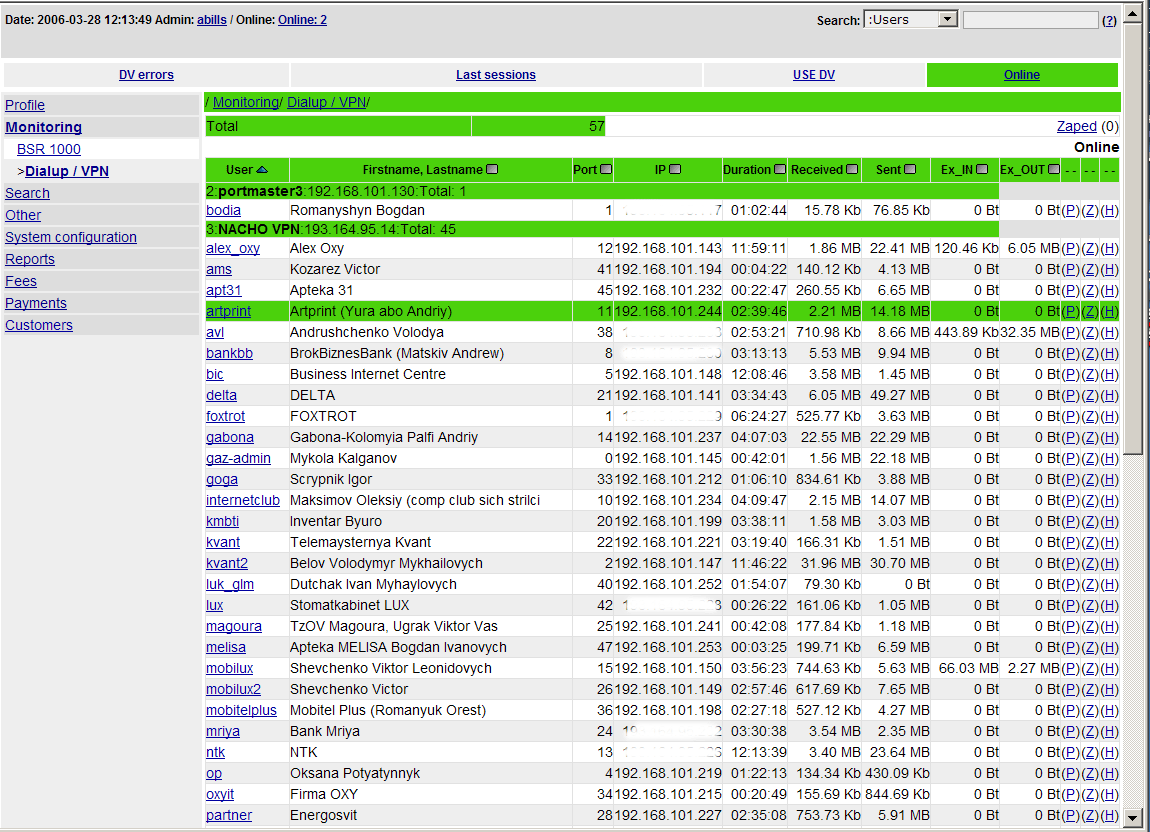Open Profile in sidebar
1150x832 pixels.
[x=25, y=105]
